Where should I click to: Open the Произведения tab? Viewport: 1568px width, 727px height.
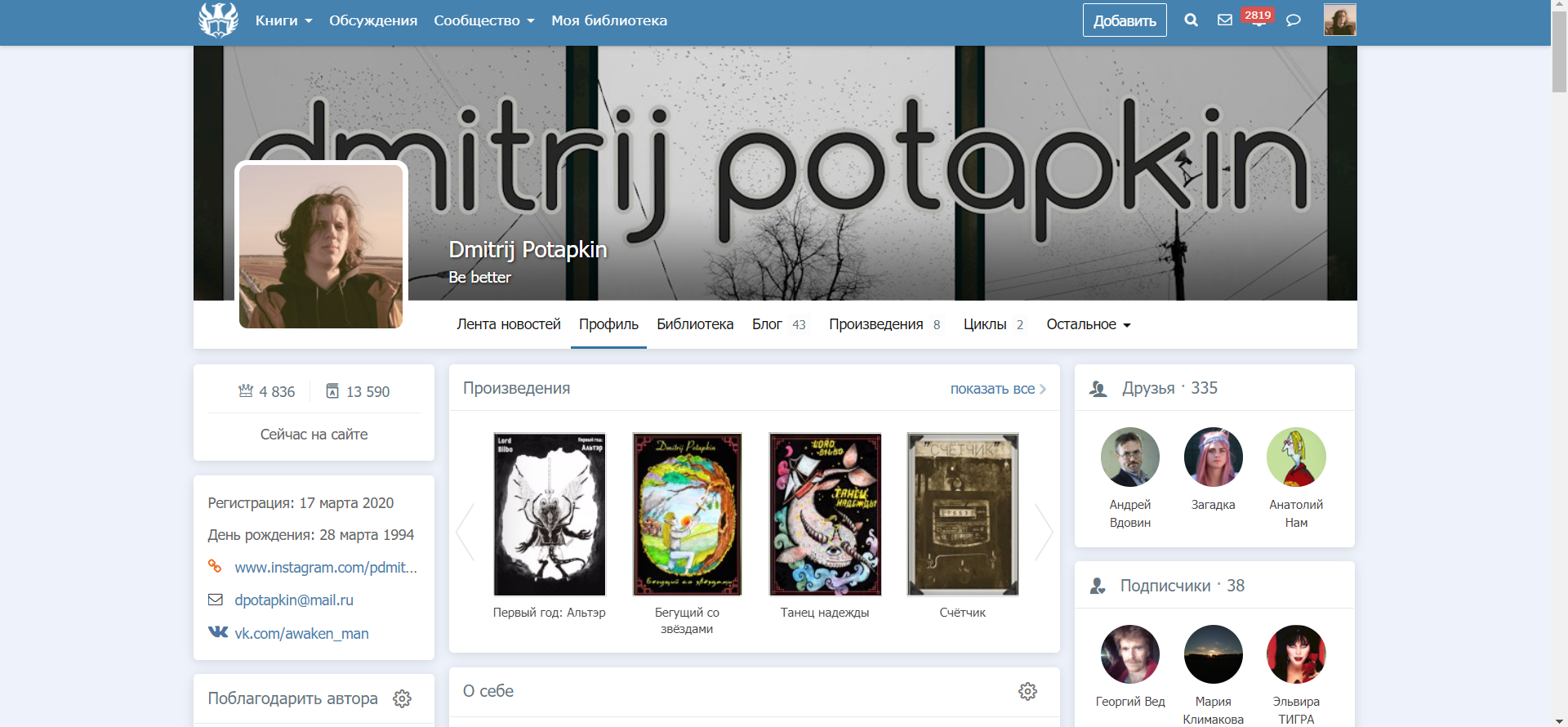[x=875, y=325]
